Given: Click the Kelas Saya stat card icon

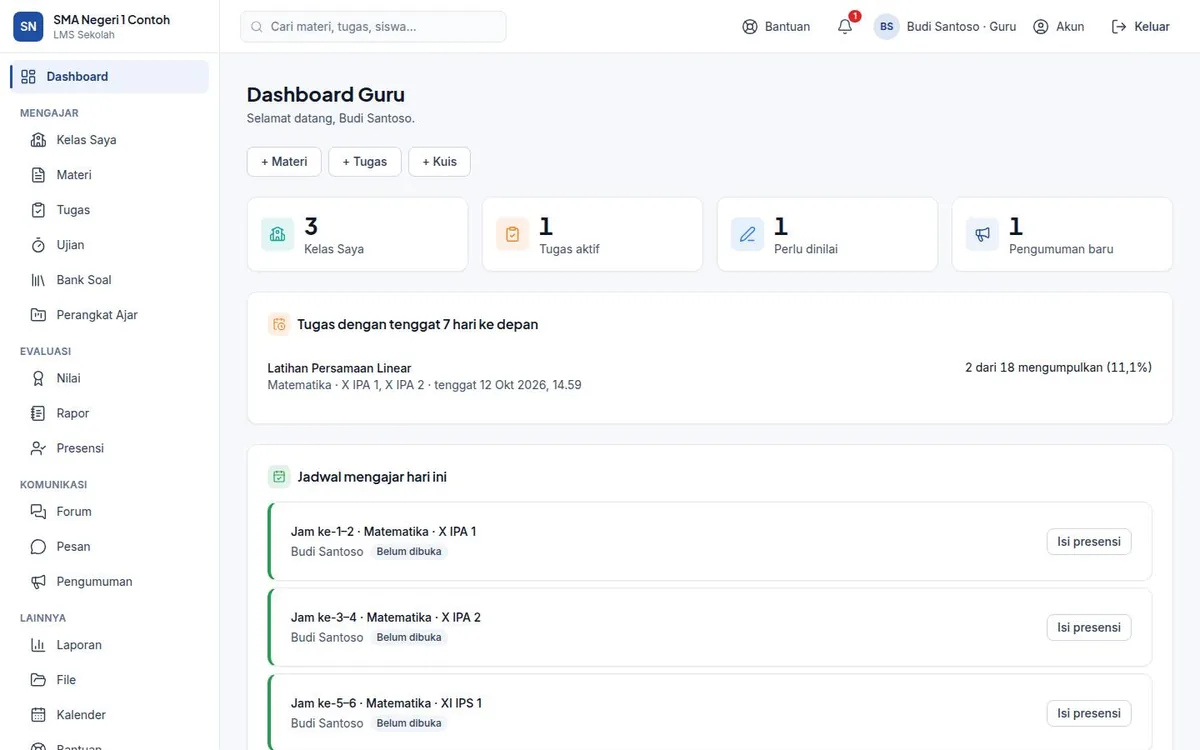Looking at the screenshot, I should pyautogui.click(x=278, y=234).
